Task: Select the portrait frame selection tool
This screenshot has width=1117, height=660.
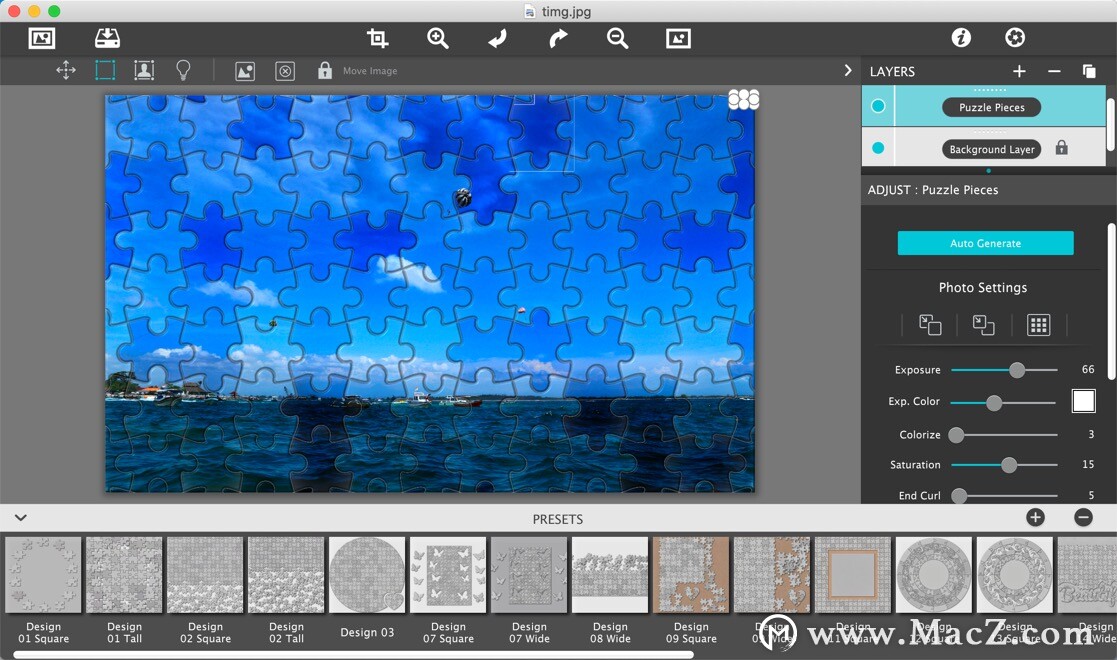Action: pyautogui.click(x=144, y=70)
